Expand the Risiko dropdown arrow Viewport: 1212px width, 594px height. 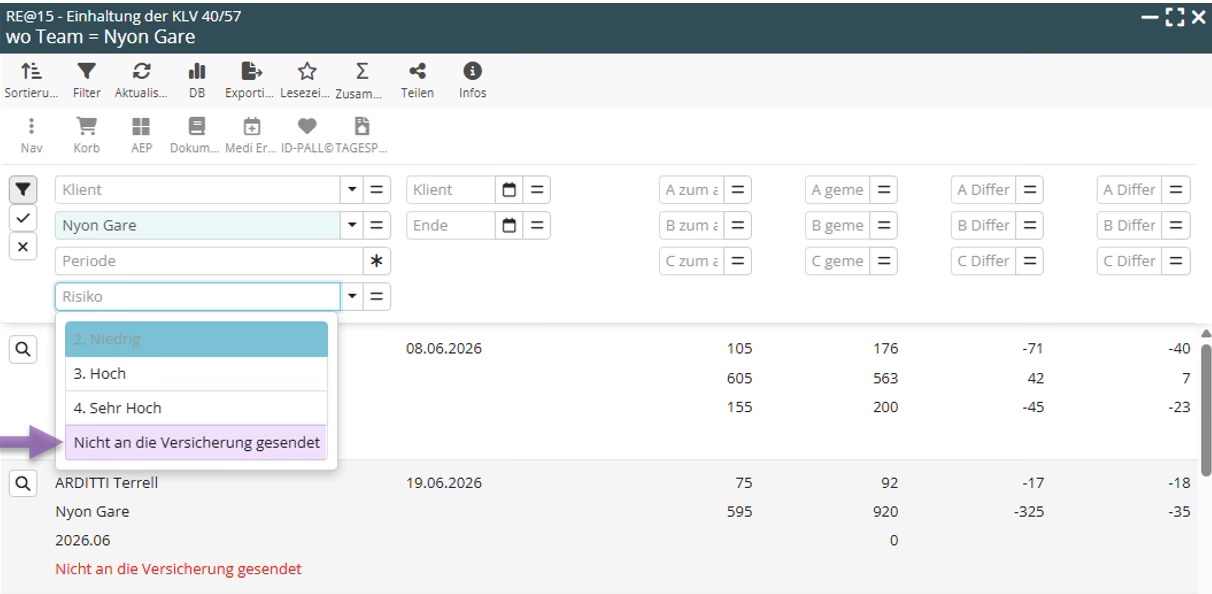click(x=352, y=297)
